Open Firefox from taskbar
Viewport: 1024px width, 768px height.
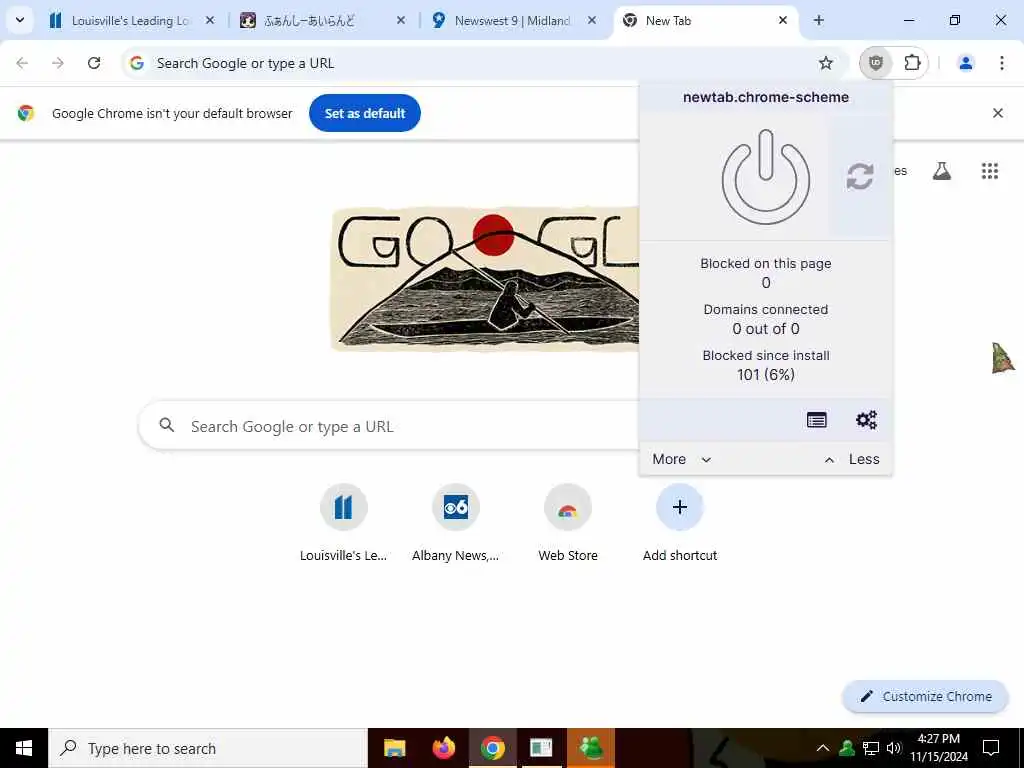point(443,748)
